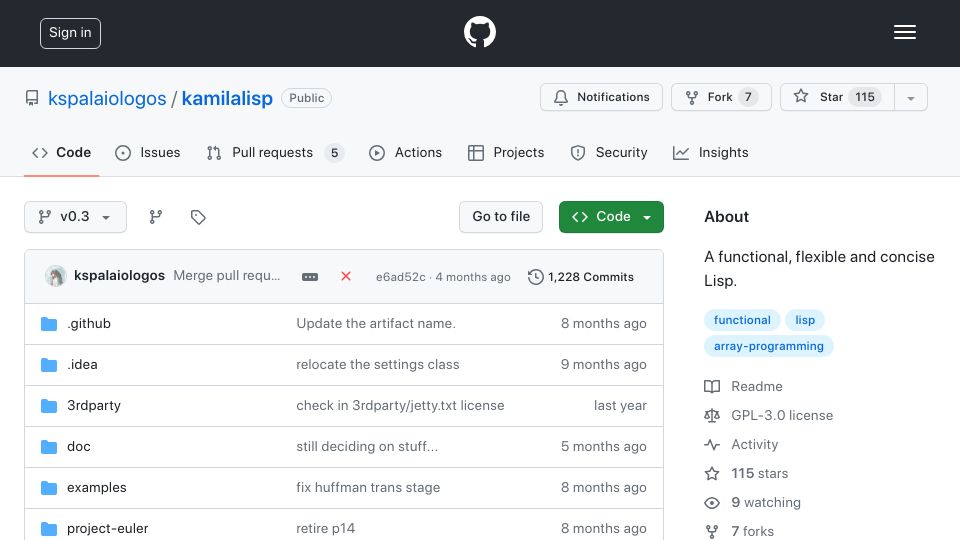
Task: Open the Activity link
Action: [x=741, y=444]
